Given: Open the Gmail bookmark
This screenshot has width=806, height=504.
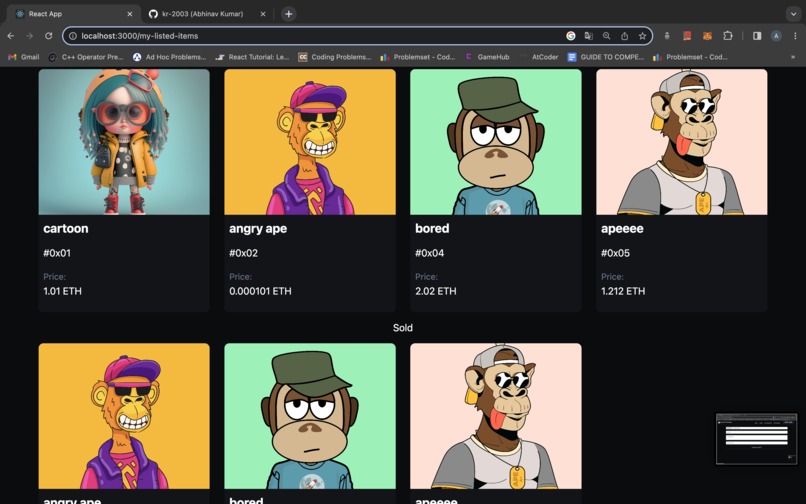Looking at the screenshot, I should 24,57.
